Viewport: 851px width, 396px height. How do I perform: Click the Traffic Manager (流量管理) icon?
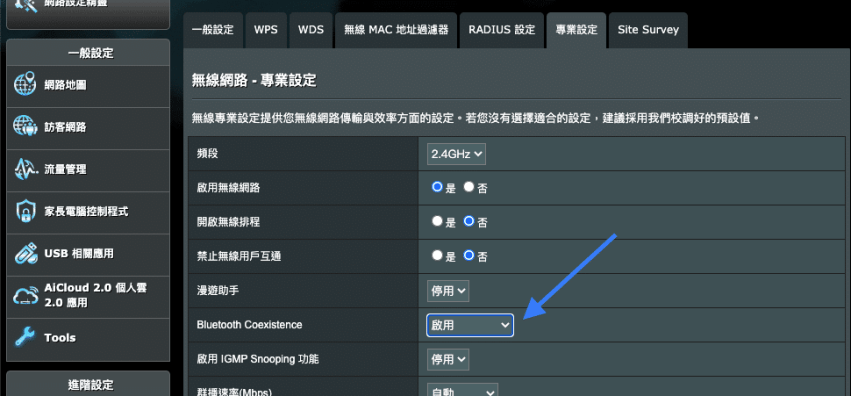[25, 169]
